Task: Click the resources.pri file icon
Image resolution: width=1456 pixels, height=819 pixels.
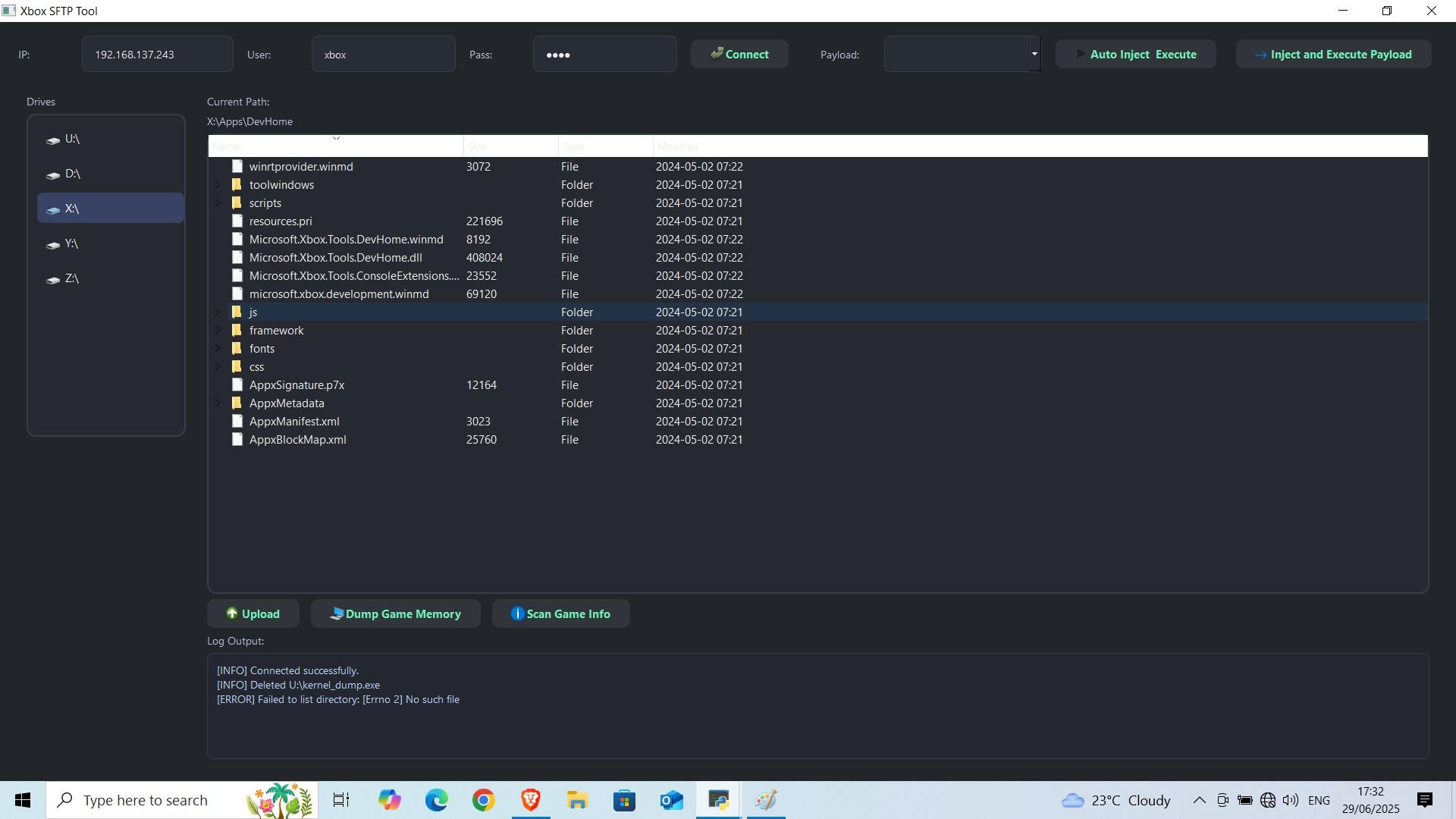Action: 237,221
